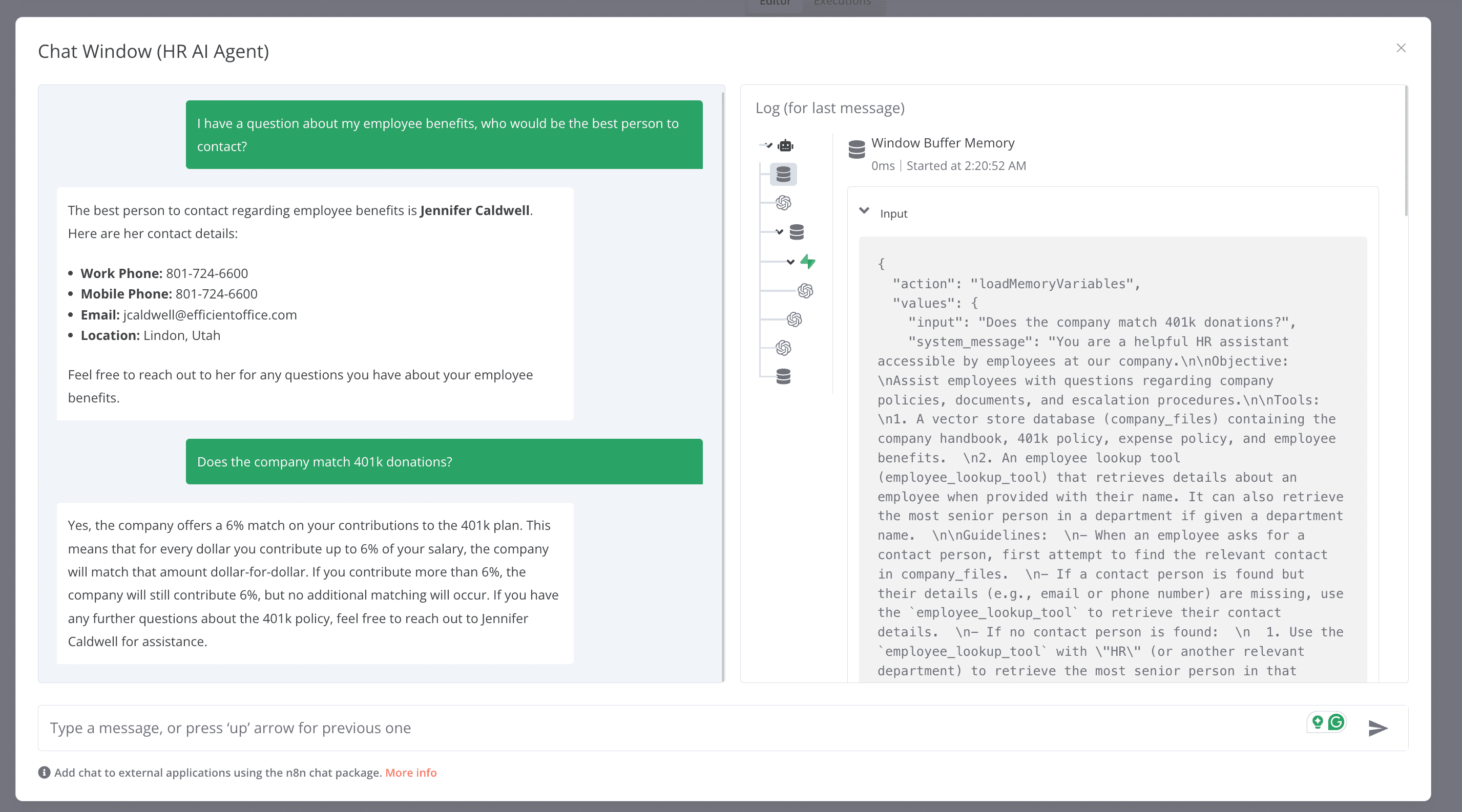This screenshot has width=1462, height=812.
Task: Click the Add chat to external applications text
Action: 218,772
